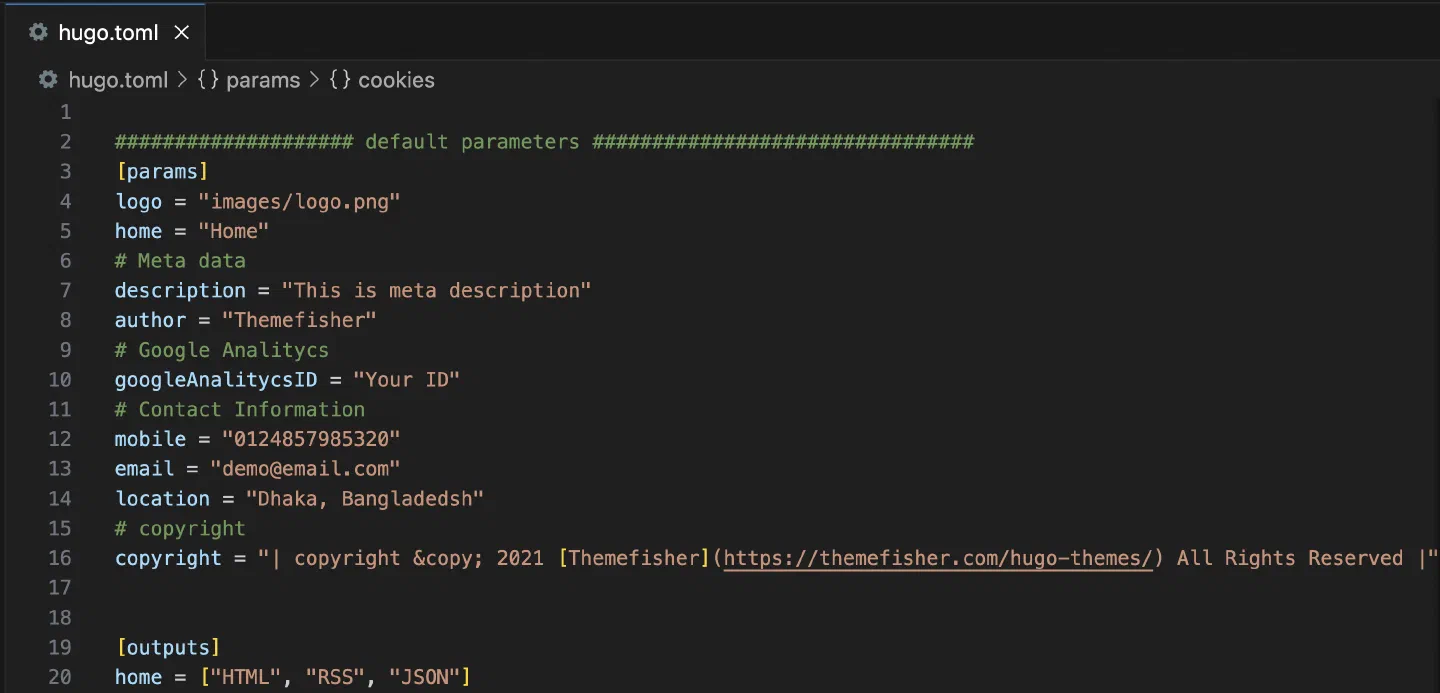The image size is (1440, 693).
Task: Select the hugo.toml tab title
Action: point(108,32)
